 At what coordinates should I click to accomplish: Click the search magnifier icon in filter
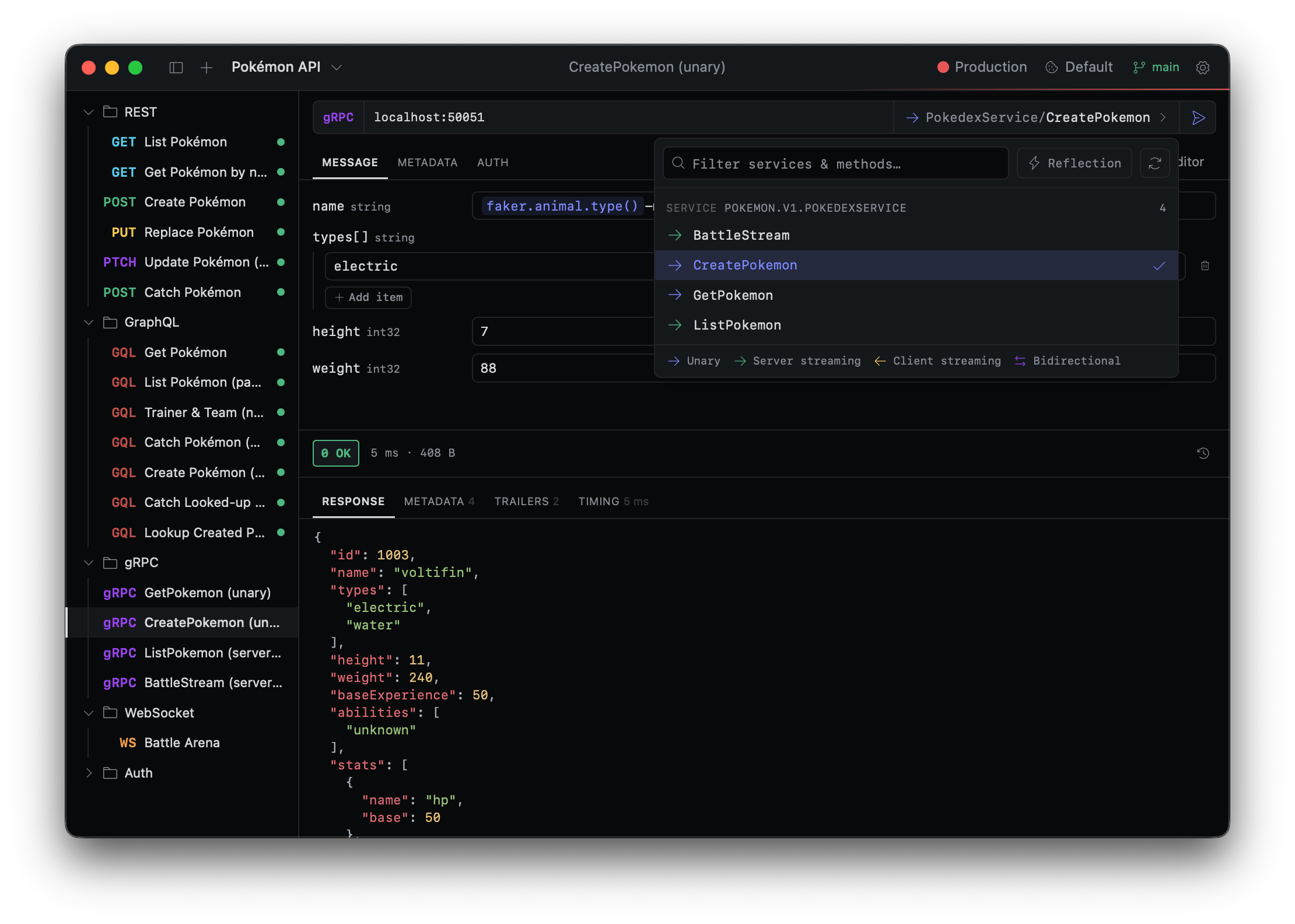pos(678,163)
